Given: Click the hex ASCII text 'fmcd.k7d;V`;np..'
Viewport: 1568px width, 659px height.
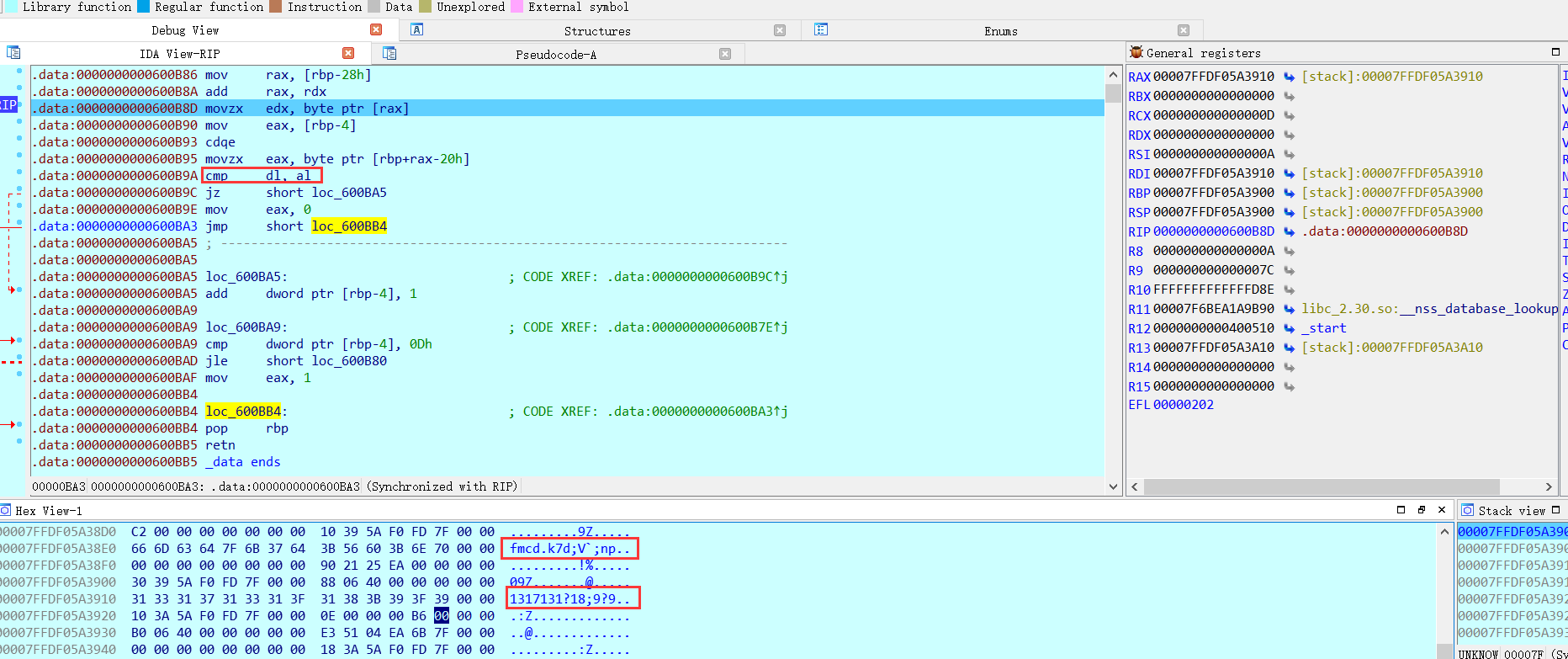Looking at the screenshot, I should [570, 549].
